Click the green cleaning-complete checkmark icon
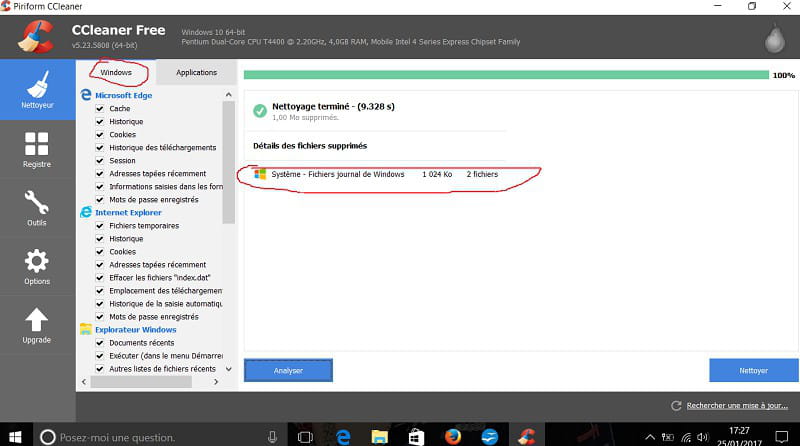The width and height of the screenshot is (800, 446). point(260,111)
